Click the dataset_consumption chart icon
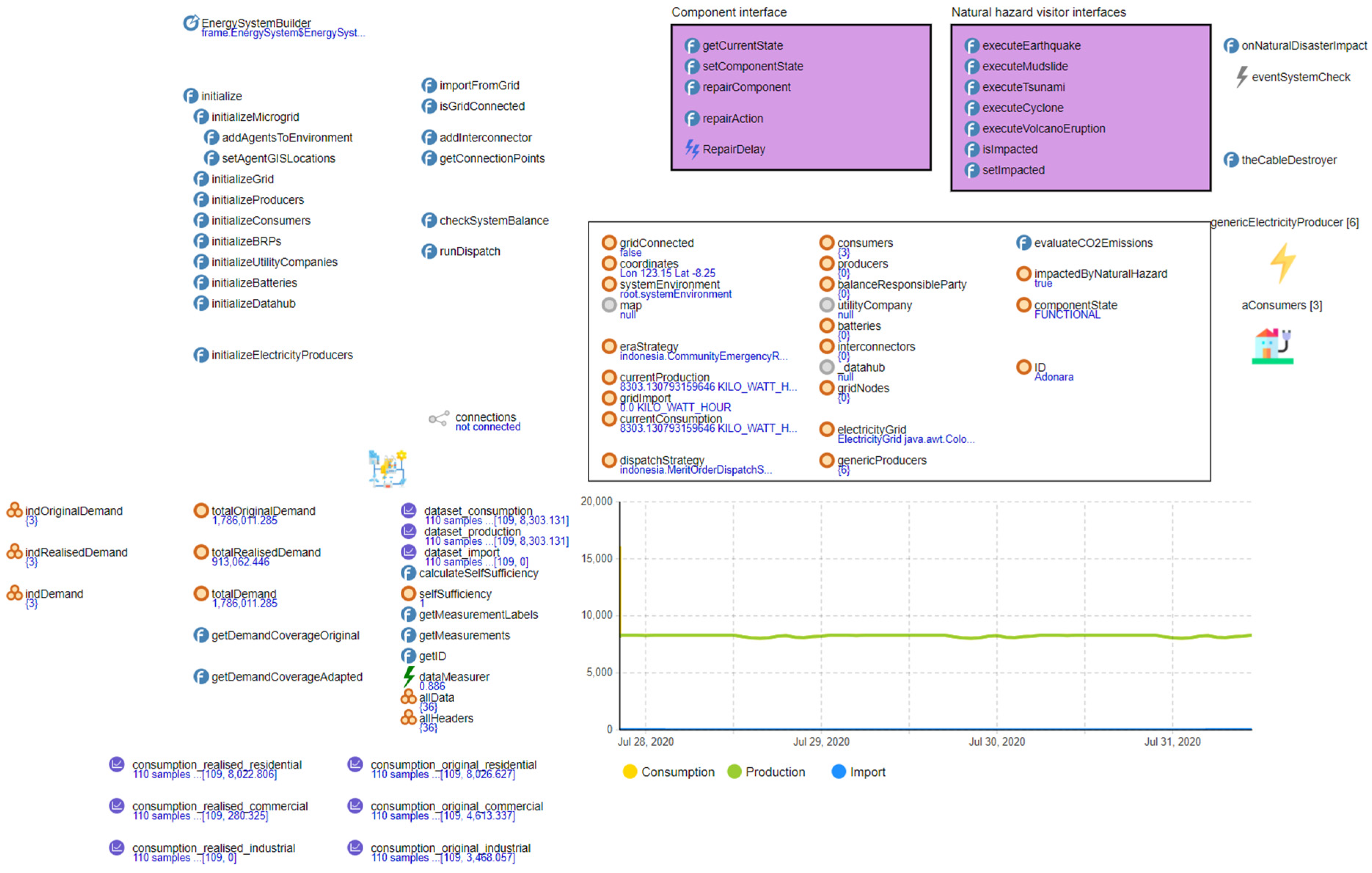Viewport: 1372px width, 873px height. point(408,511)
